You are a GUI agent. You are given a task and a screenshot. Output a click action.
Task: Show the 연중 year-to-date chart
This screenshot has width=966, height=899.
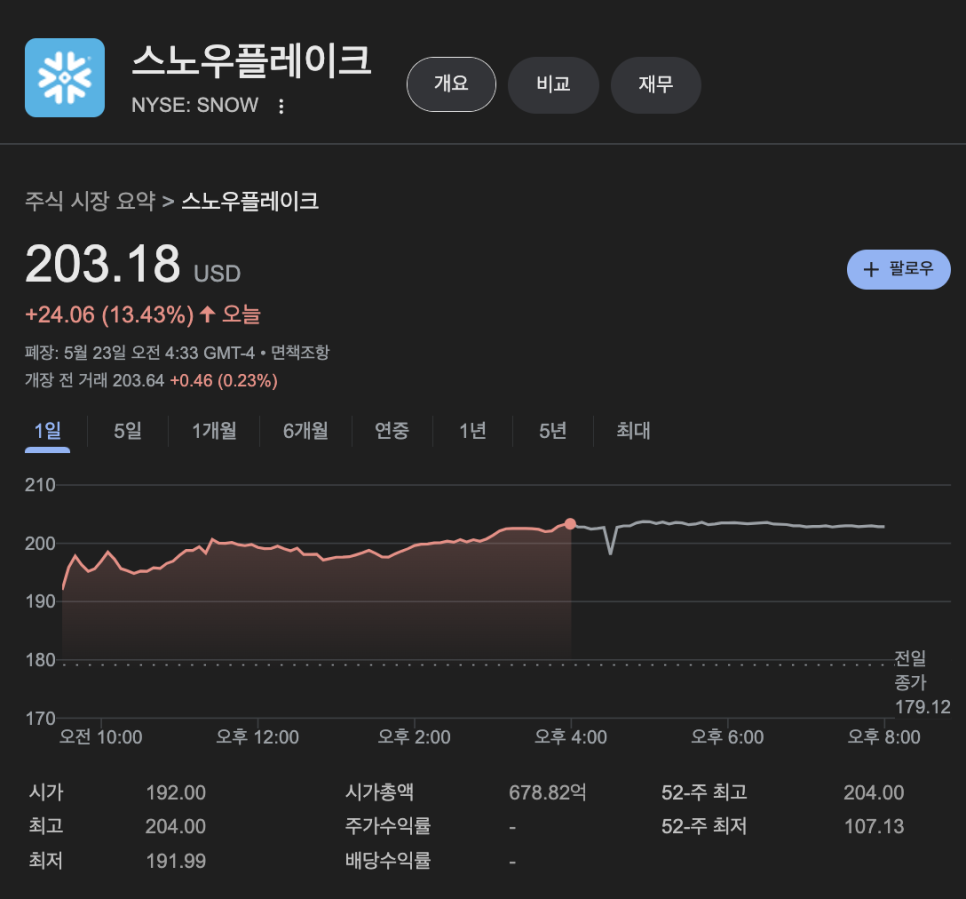[392, 431]
